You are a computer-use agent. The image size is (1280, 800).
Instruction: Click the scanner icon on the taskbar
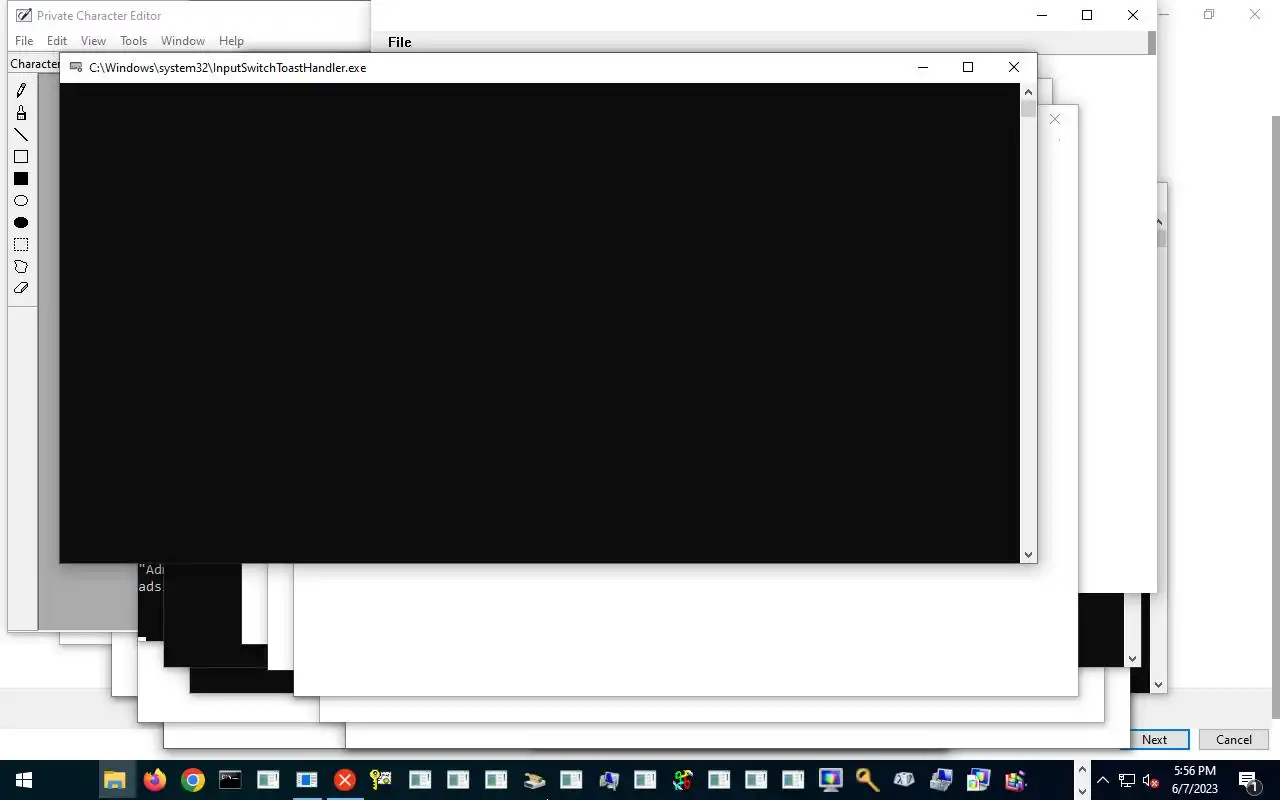coord(533,780)
